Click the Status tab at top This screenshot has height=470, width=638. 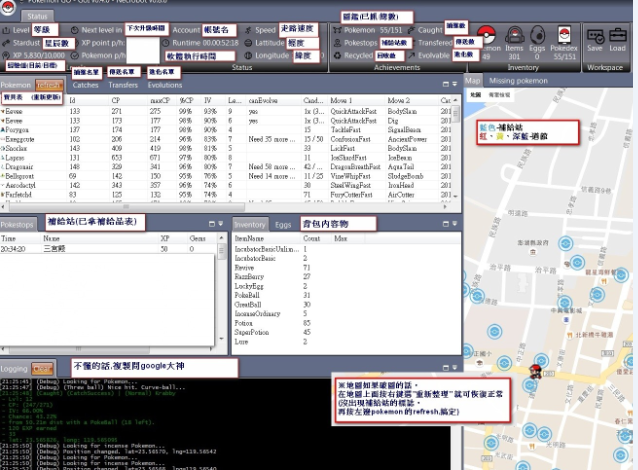(37, 17)
